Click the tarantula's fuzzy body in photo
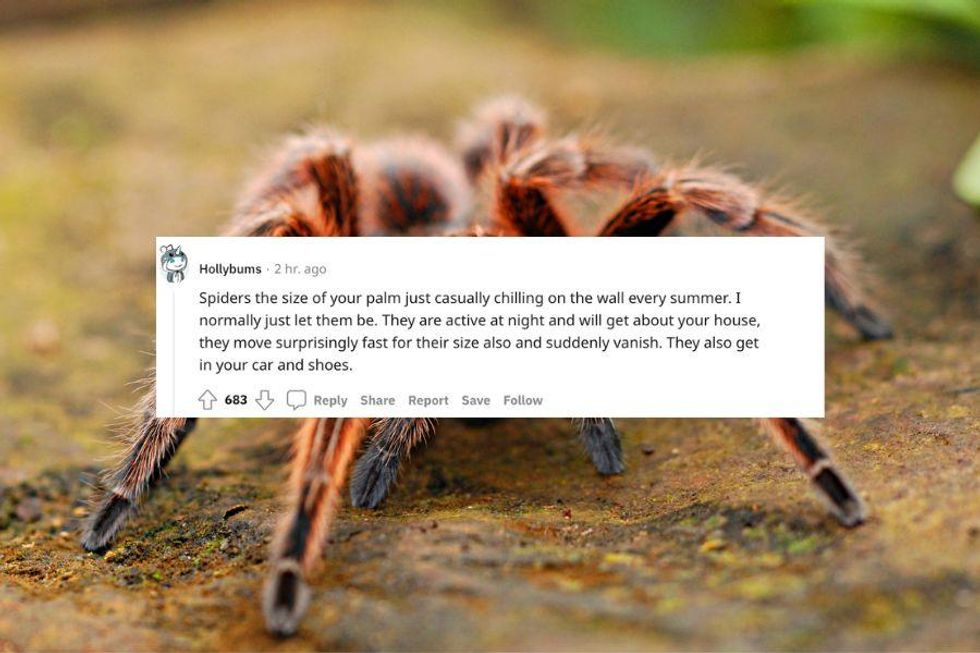 coord(412,187)
